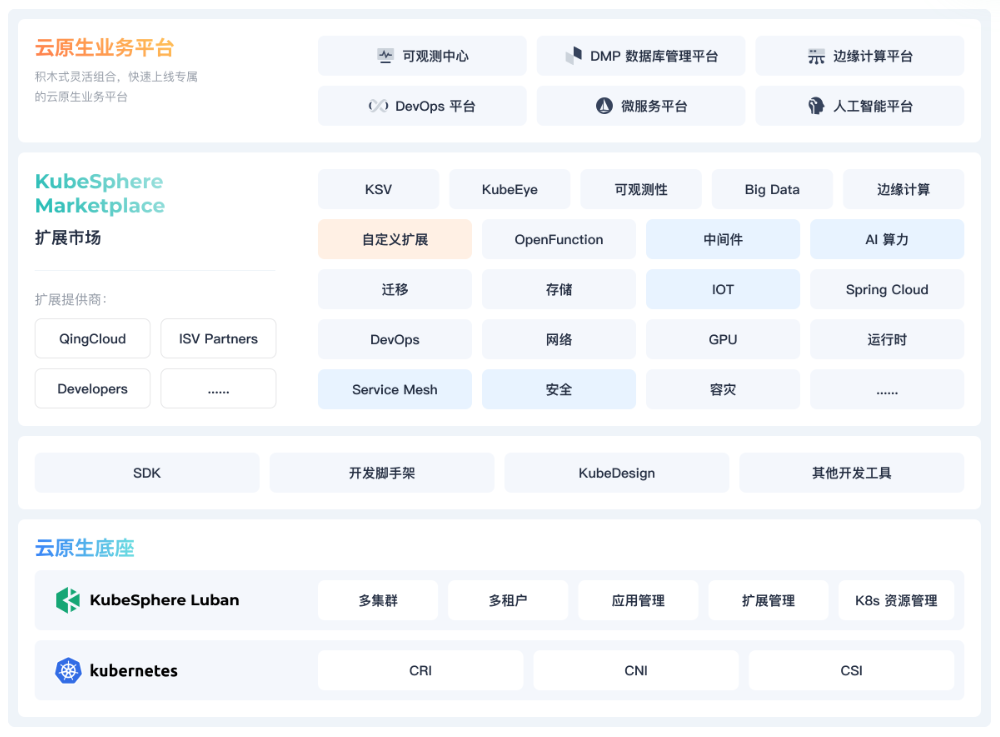
Task: Click the 网络 tile
Action: [x=559, y=339]
